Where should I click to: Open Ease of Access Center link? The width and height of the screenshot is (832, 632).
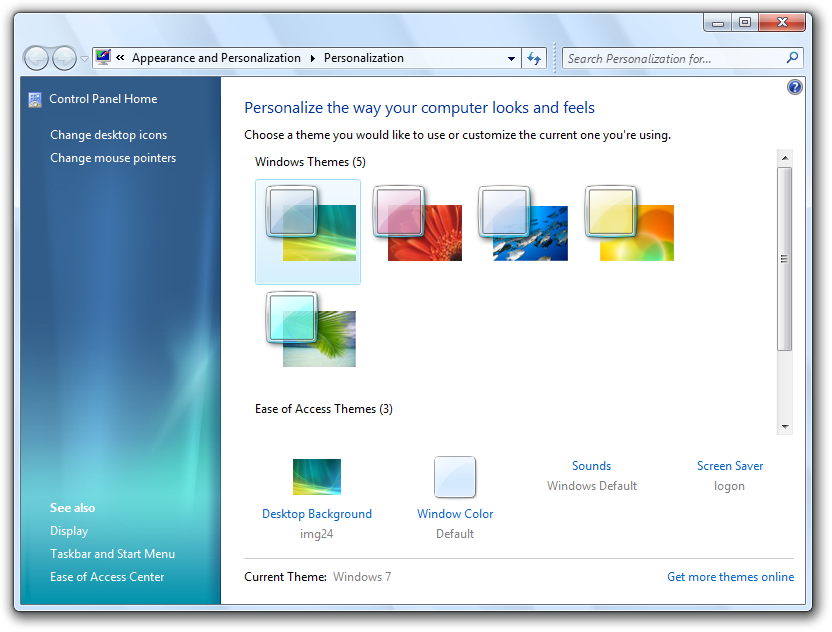point(107,577)
